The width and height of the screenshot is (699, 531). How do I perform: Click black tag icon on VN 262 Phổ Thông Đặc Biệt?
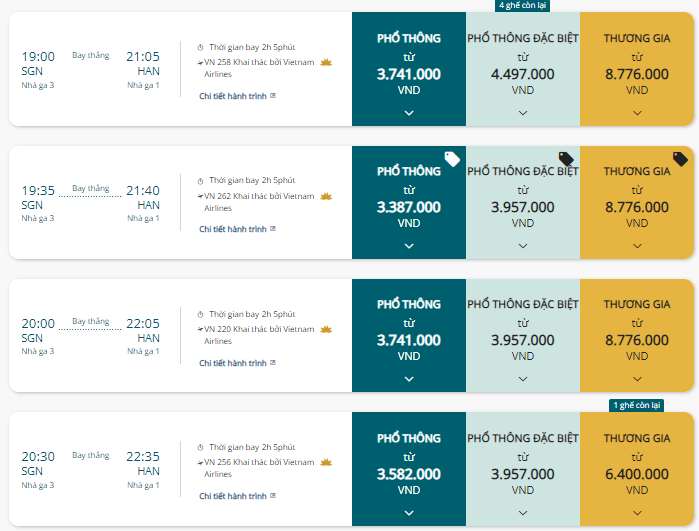pyautogui.click(x=566, y=159)
